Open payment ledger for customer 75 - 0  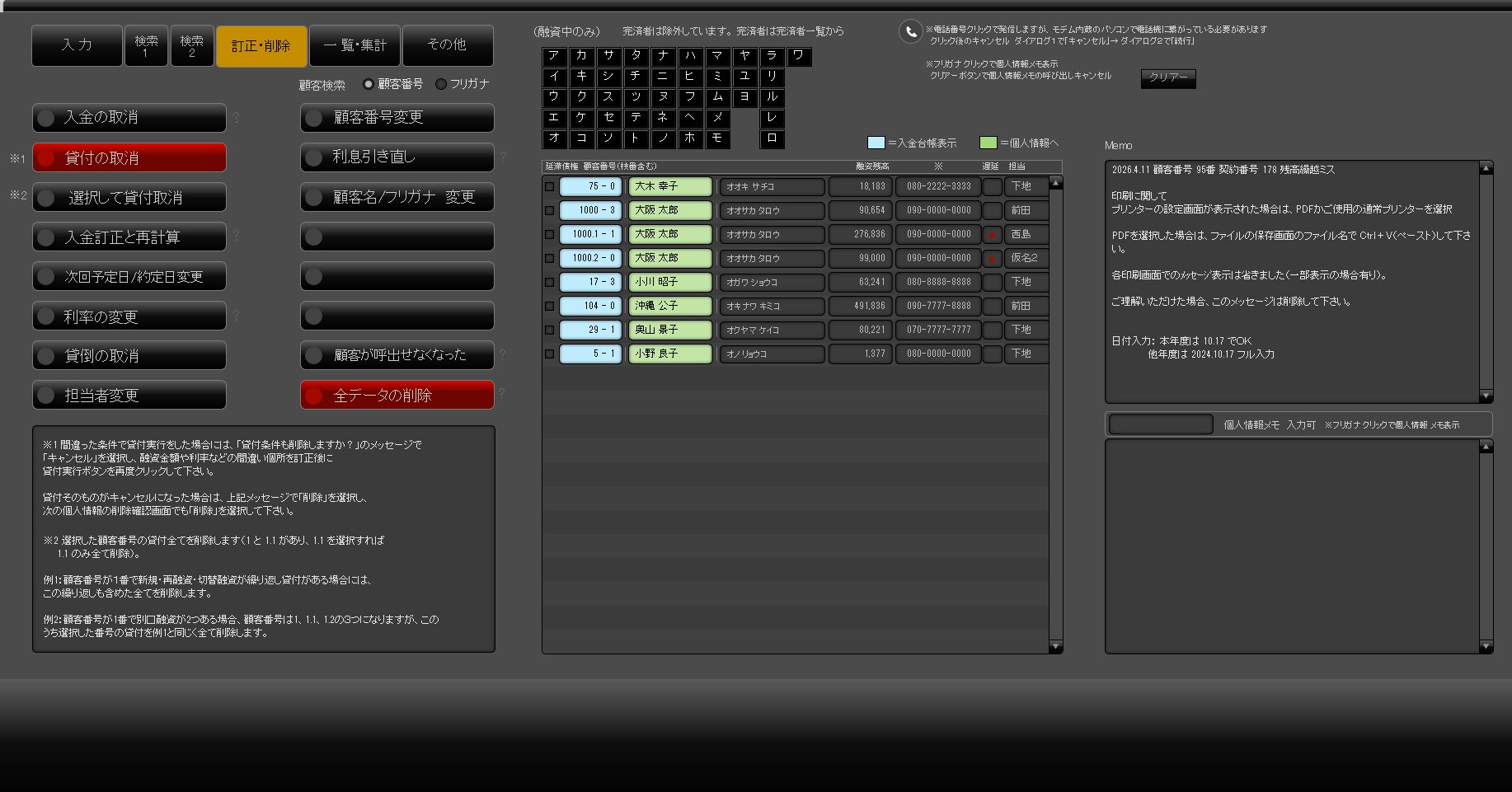coord(590,186)
